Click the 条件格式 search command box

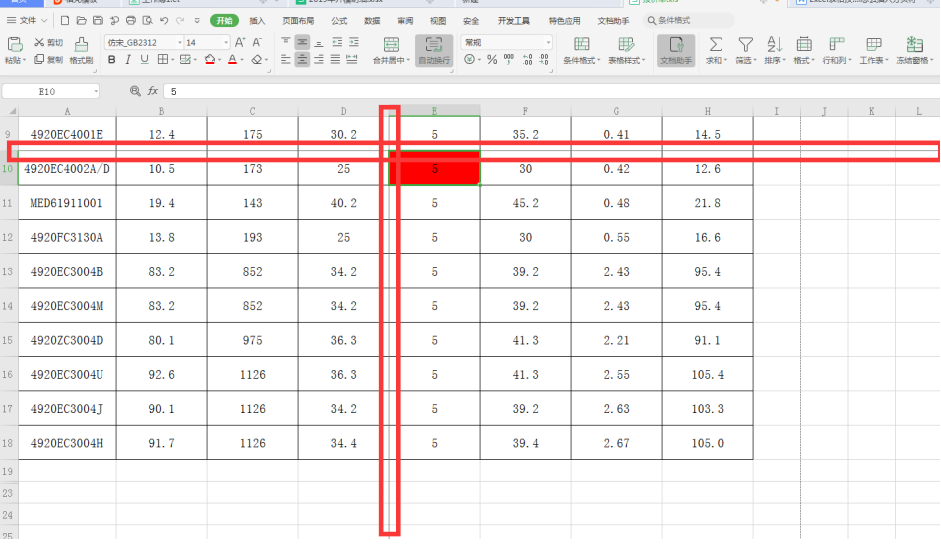(689, 20)
